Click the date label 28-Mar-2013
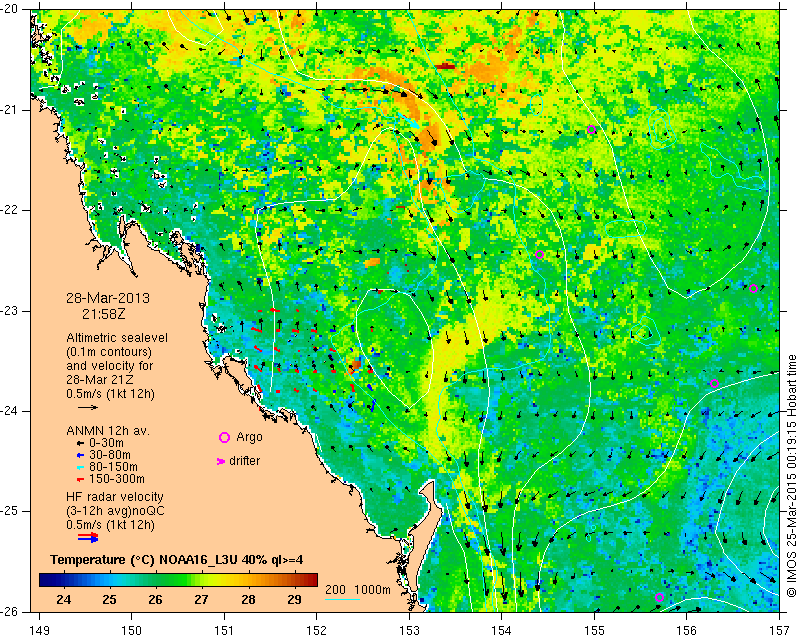The width and height of the screenshot is (800, 640). [108, 298]
